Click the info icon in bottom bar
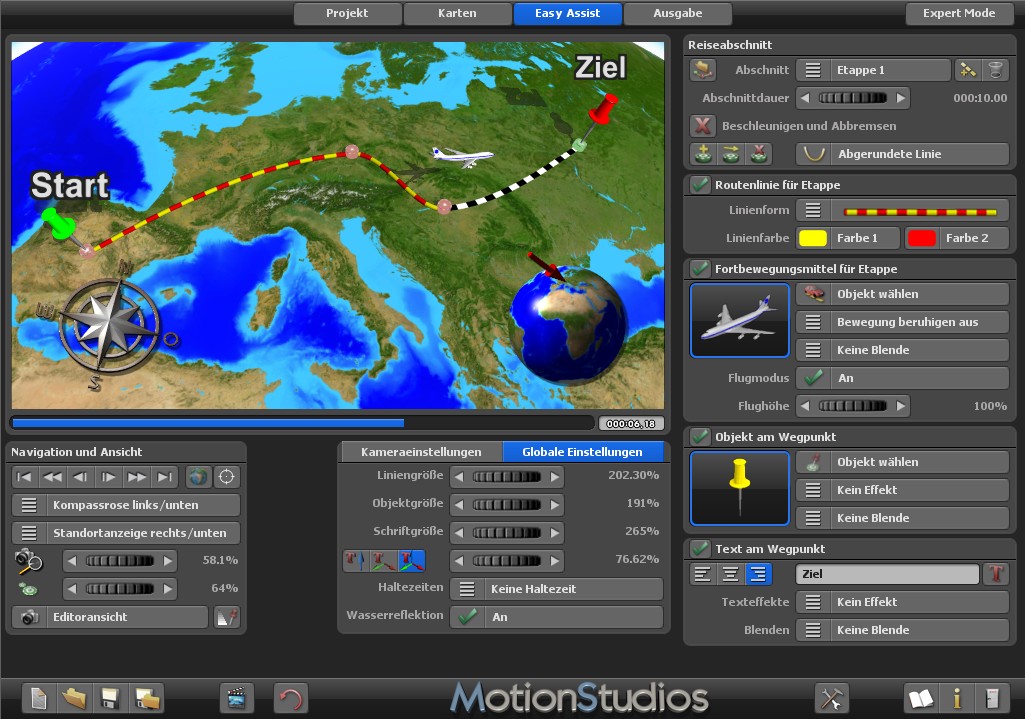This screenshot has height=719, width=1025. [x=956, y=698]
